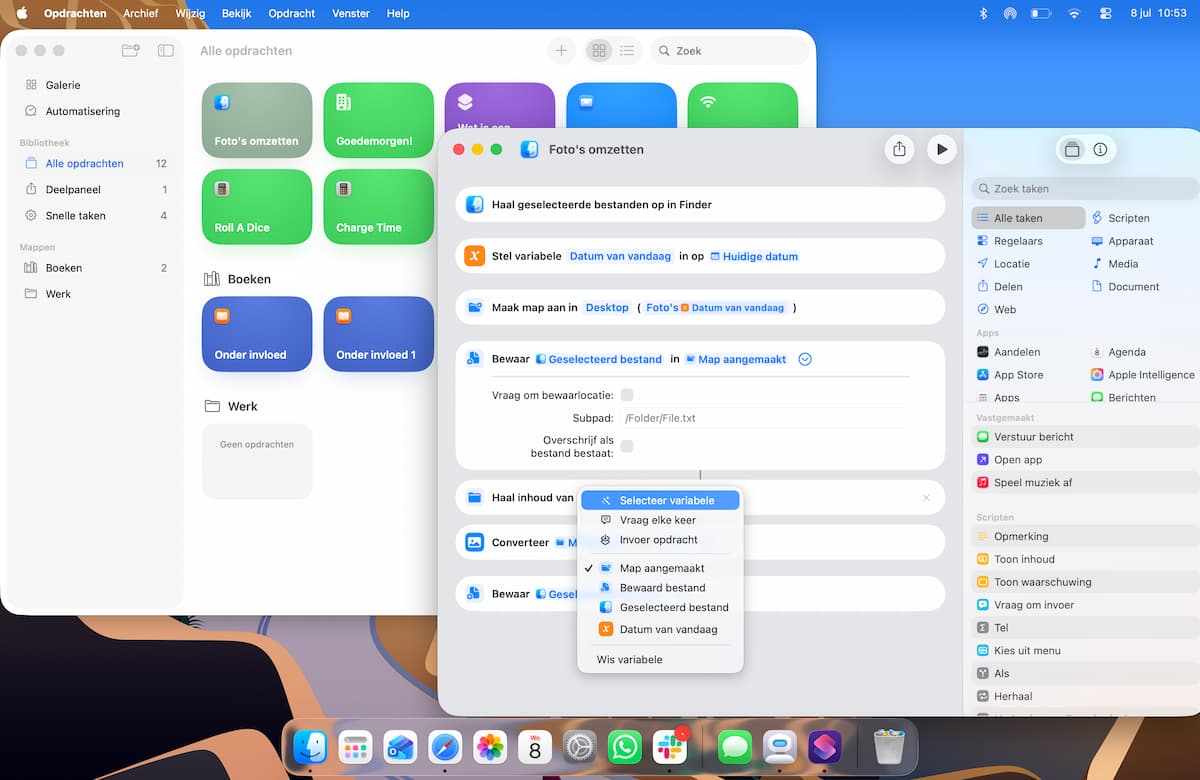Screen dimensions: 1200x780
Task: Collapse the Bewaar action options chevron
Action: point(805,359)
